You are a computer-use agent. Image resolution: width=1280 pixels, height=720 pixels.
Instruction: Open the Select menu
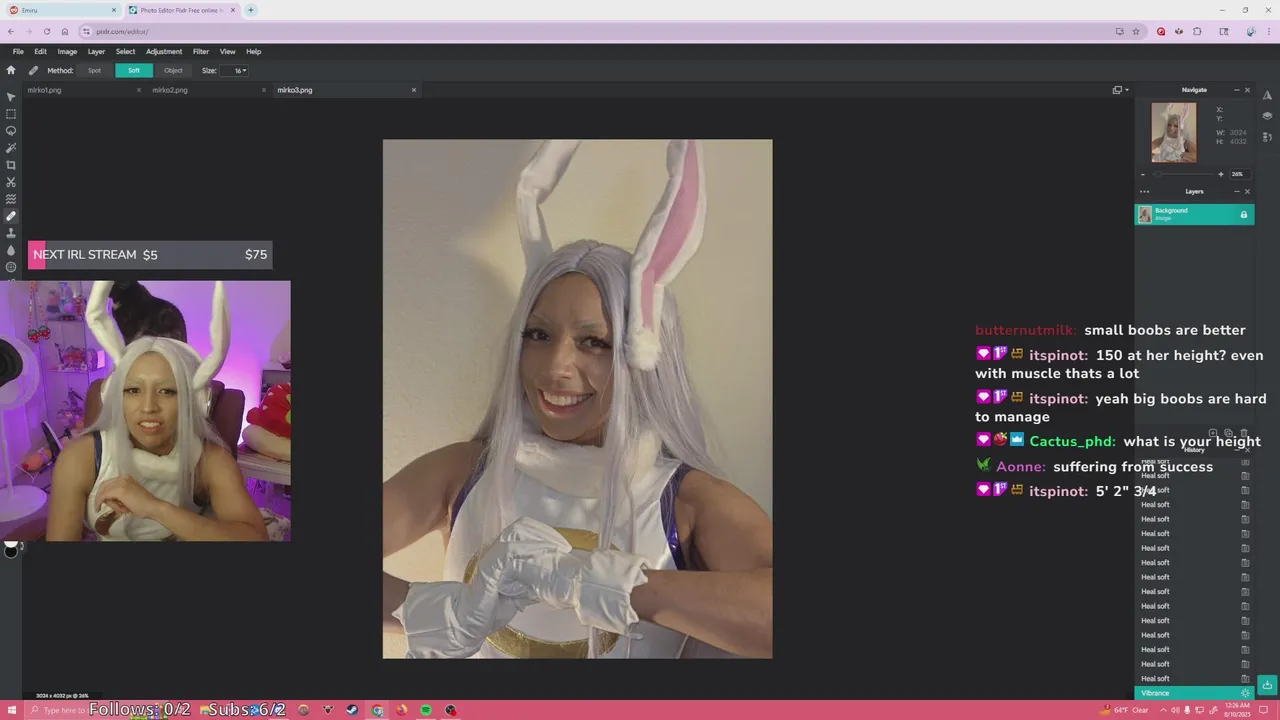(125, 51)
